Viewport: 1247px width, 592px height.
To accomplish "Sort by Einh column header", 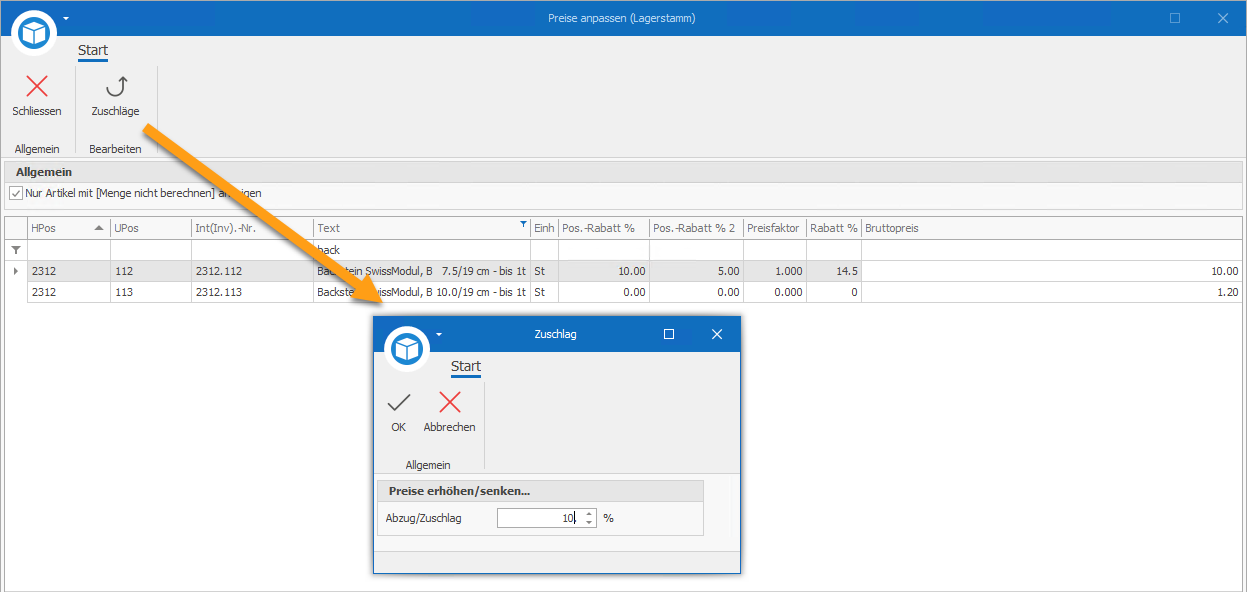I will 544,228.
